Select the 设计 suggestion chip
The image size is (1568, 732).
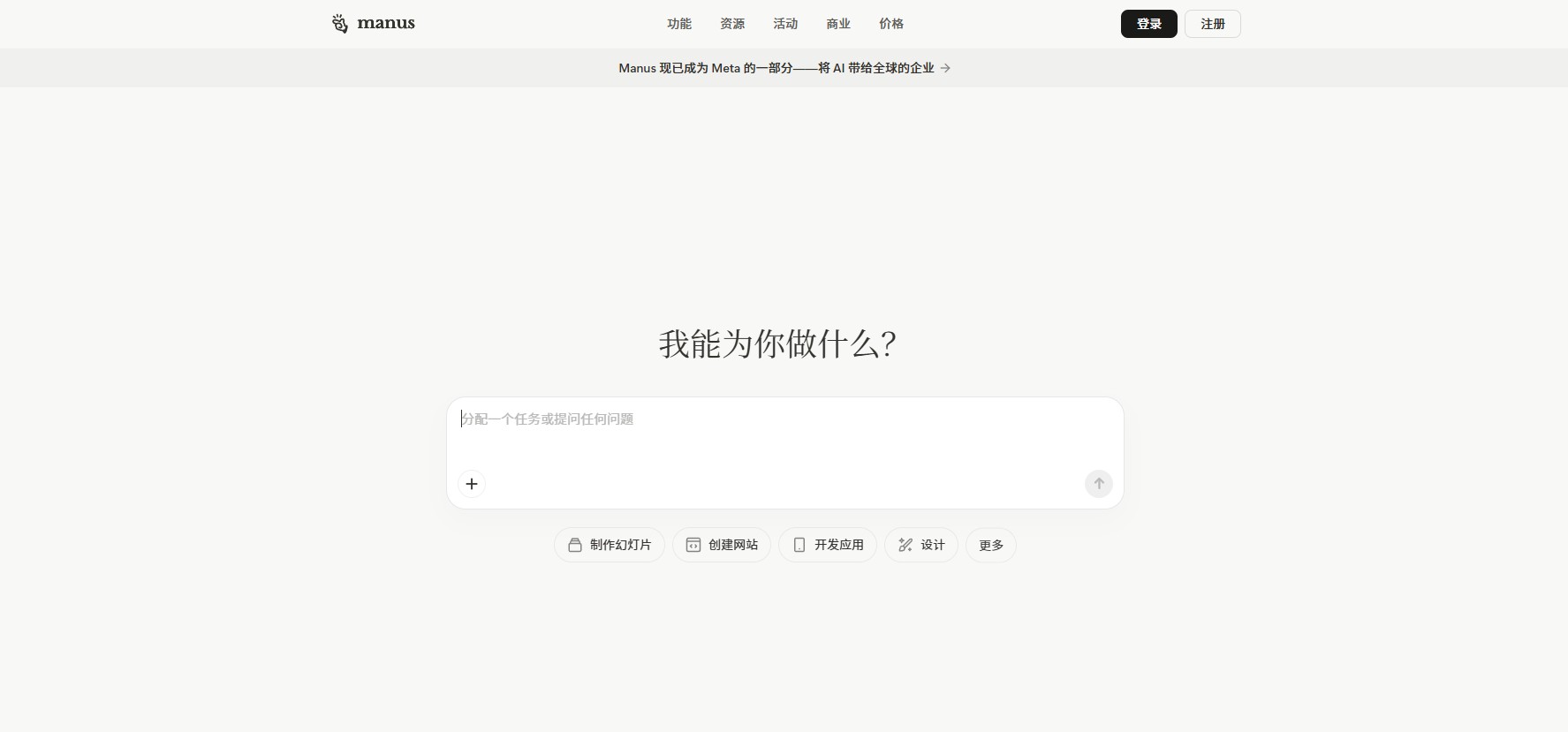pyautogui.click(x=921, y=545)
